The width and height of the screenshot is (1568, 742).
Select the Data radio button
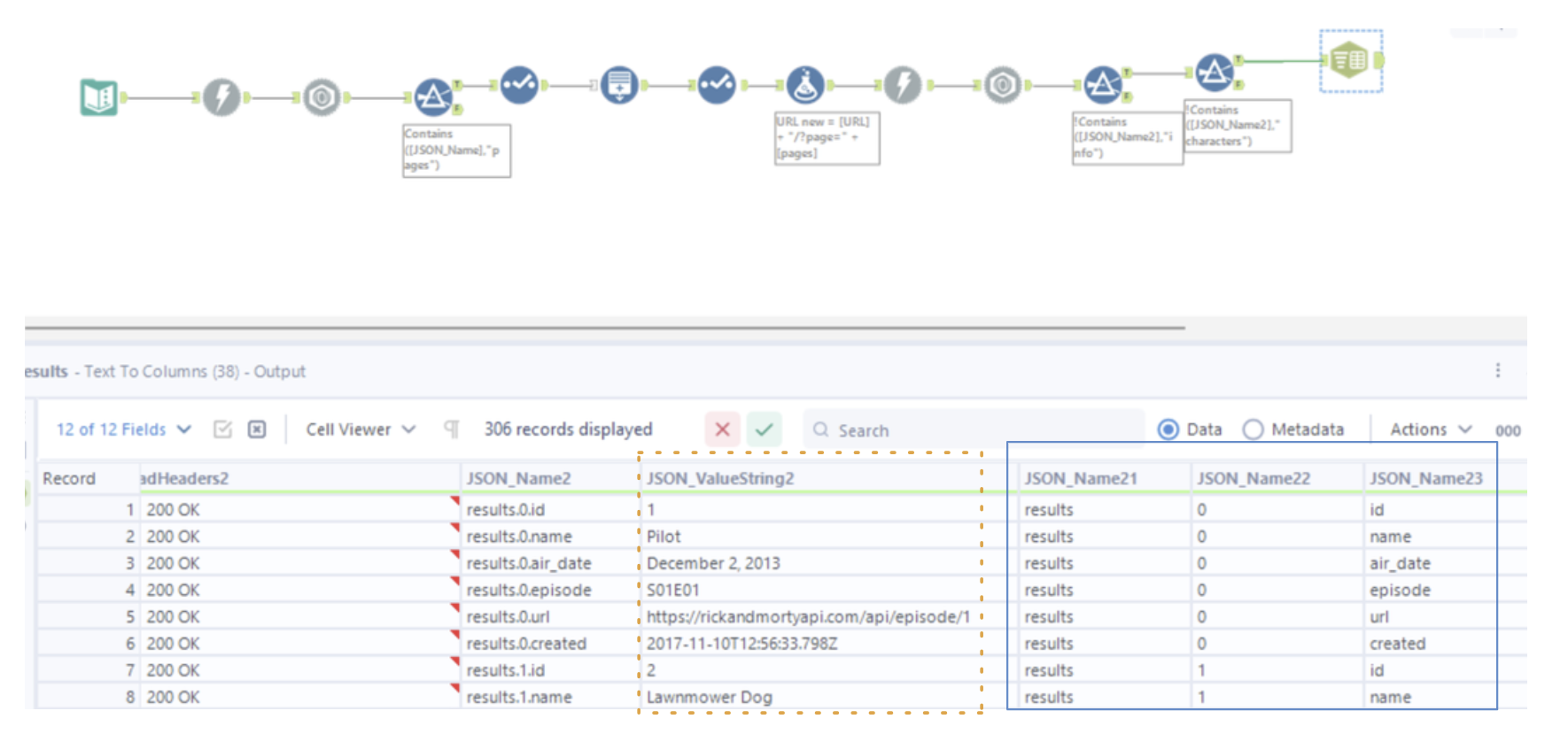[x=1168, y=429]
